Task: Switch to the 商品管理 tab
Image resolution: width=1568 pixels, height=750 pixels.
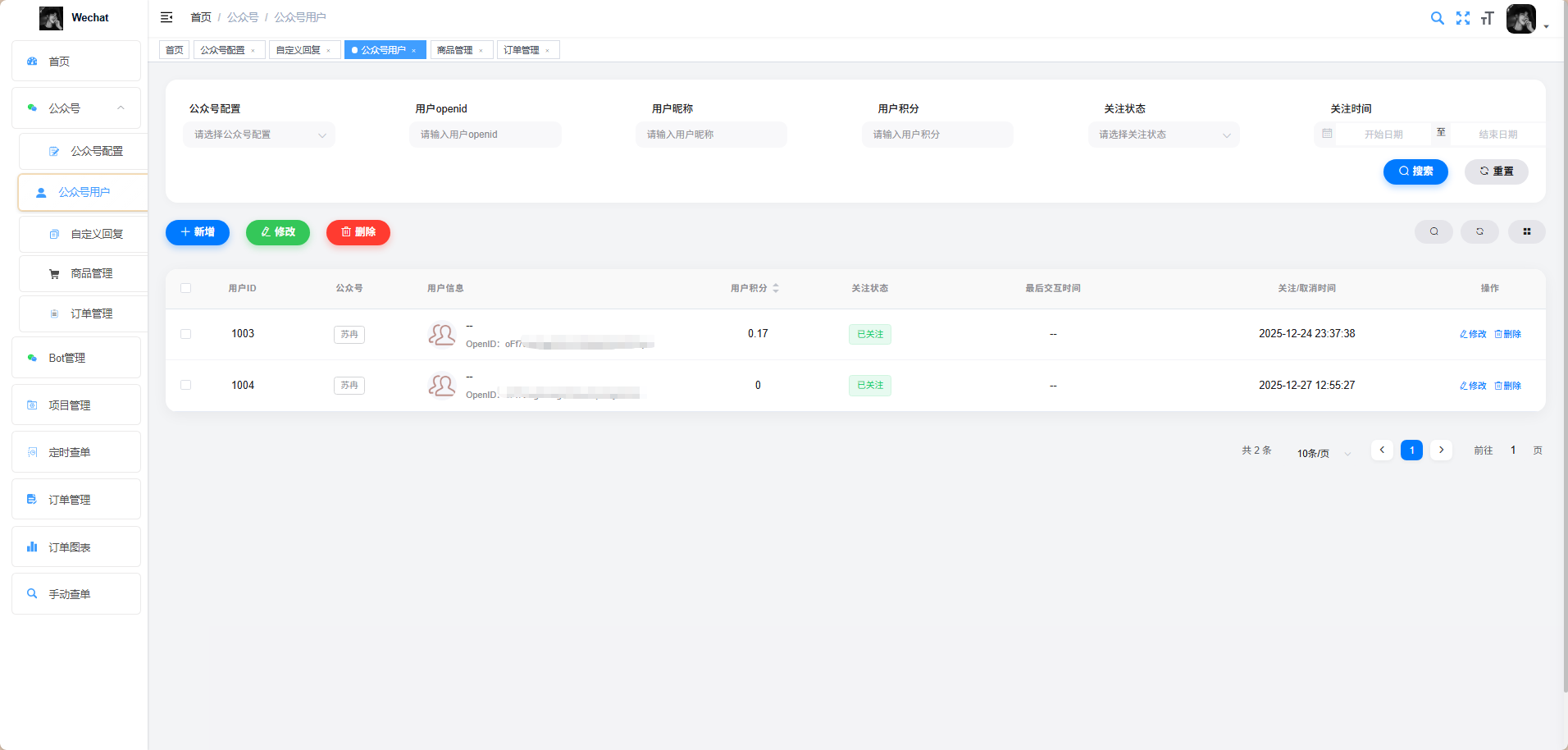Action: [455, 50]
